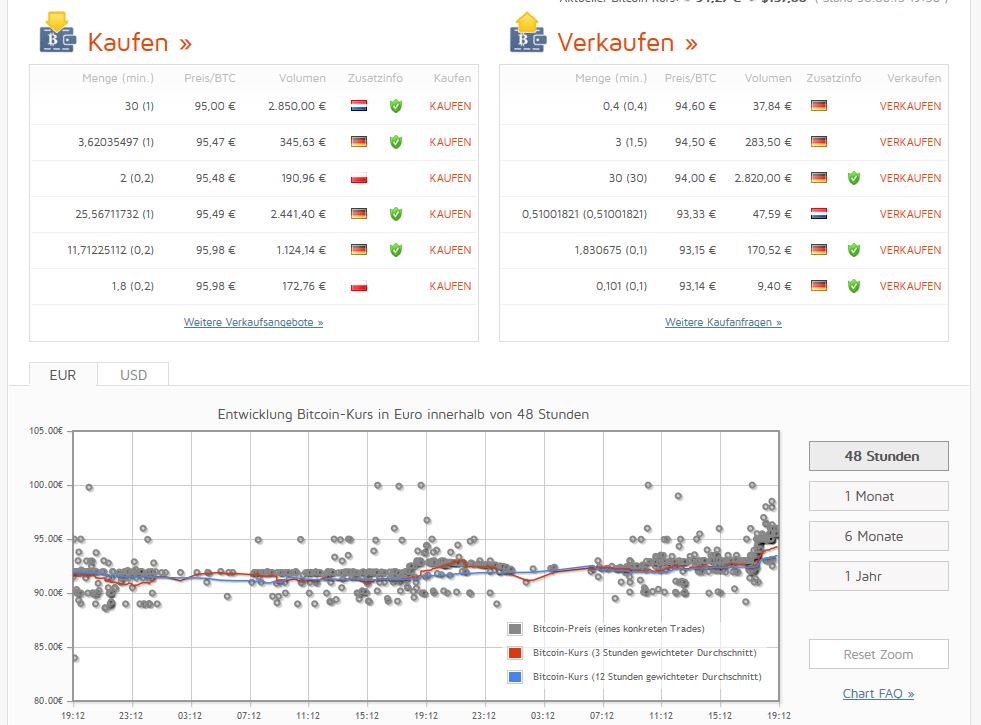Open Weitere Kaufanfragen link
The width and height of the screenshot is (981, 725).
coord(723,322)
